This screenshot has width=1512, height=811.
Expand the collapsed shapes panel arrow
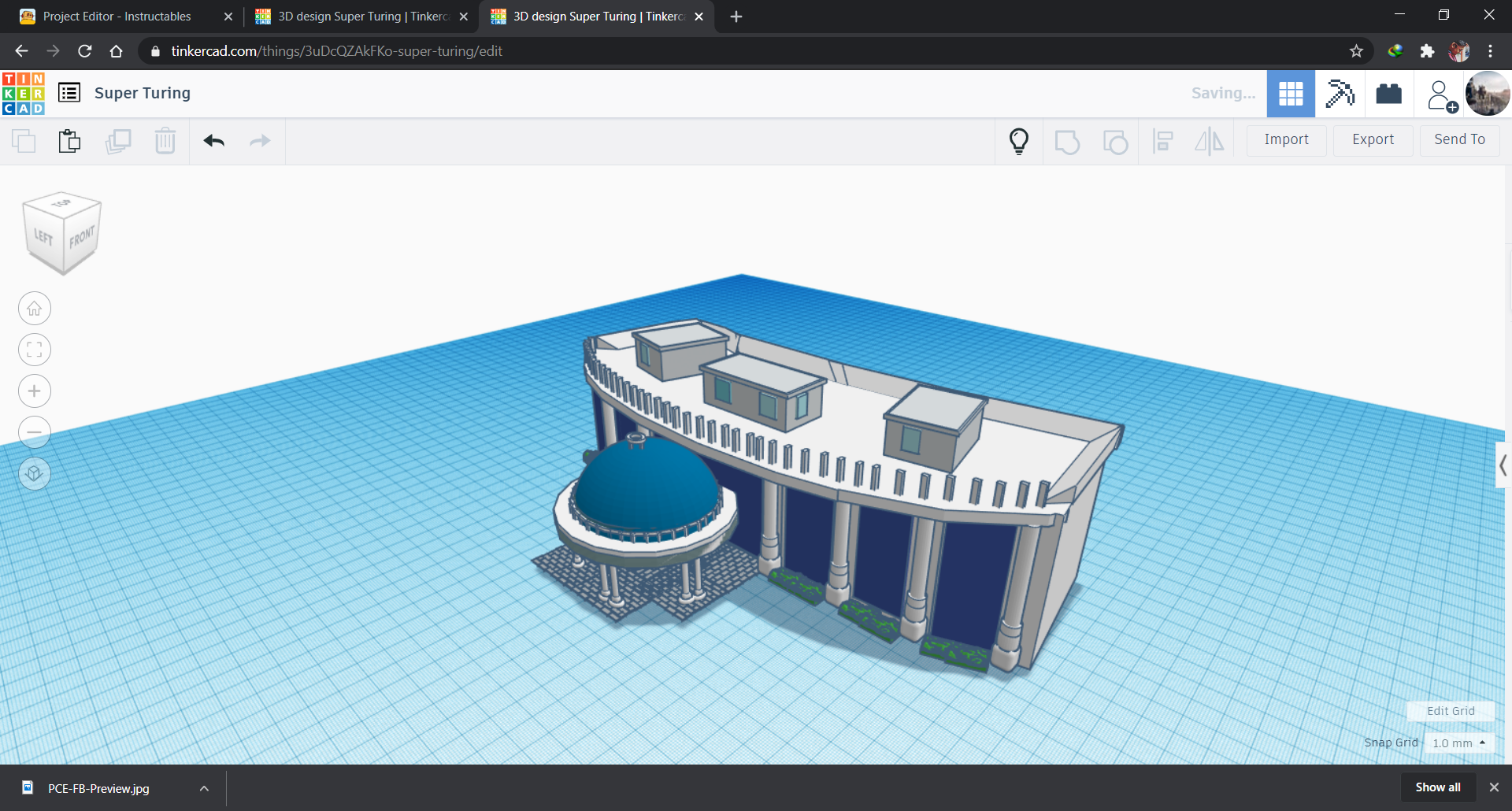(1503, 465)
